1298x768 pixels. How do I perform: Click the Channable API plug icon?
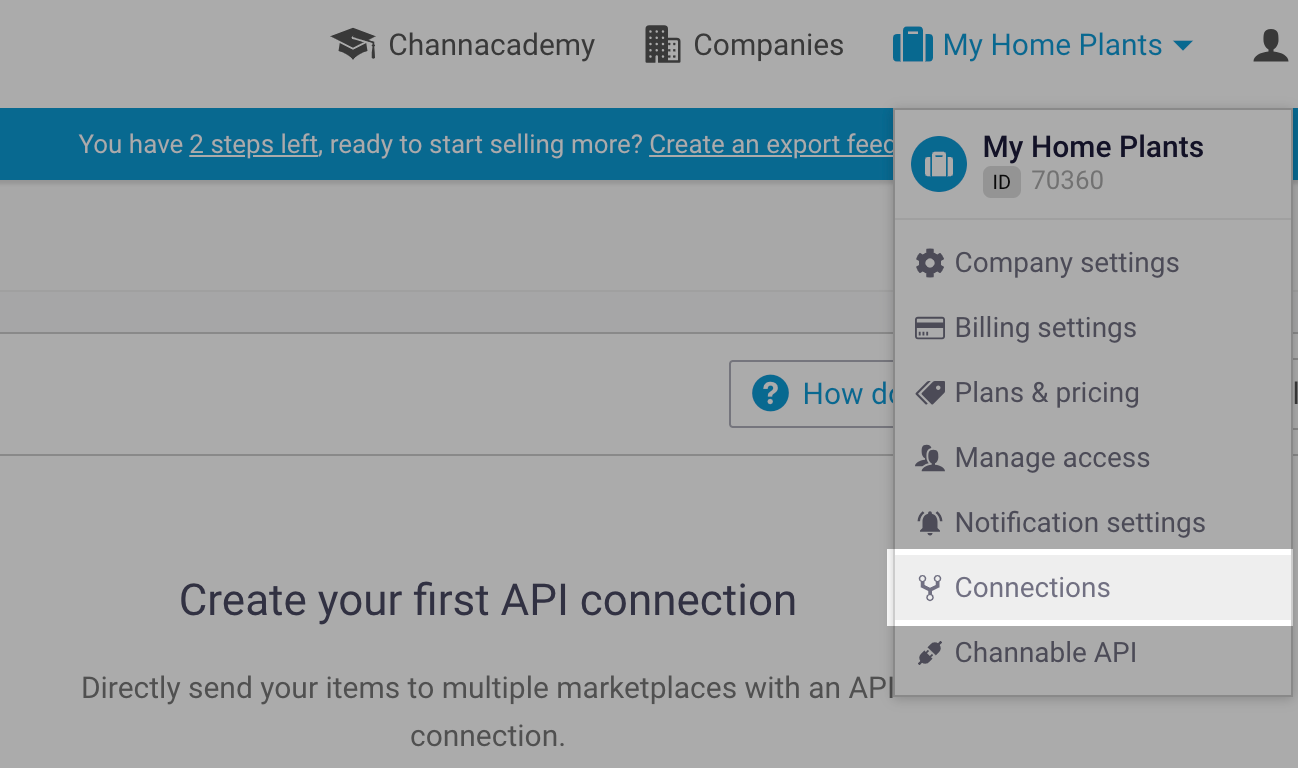pyautogui.click(x=930, y=652)
